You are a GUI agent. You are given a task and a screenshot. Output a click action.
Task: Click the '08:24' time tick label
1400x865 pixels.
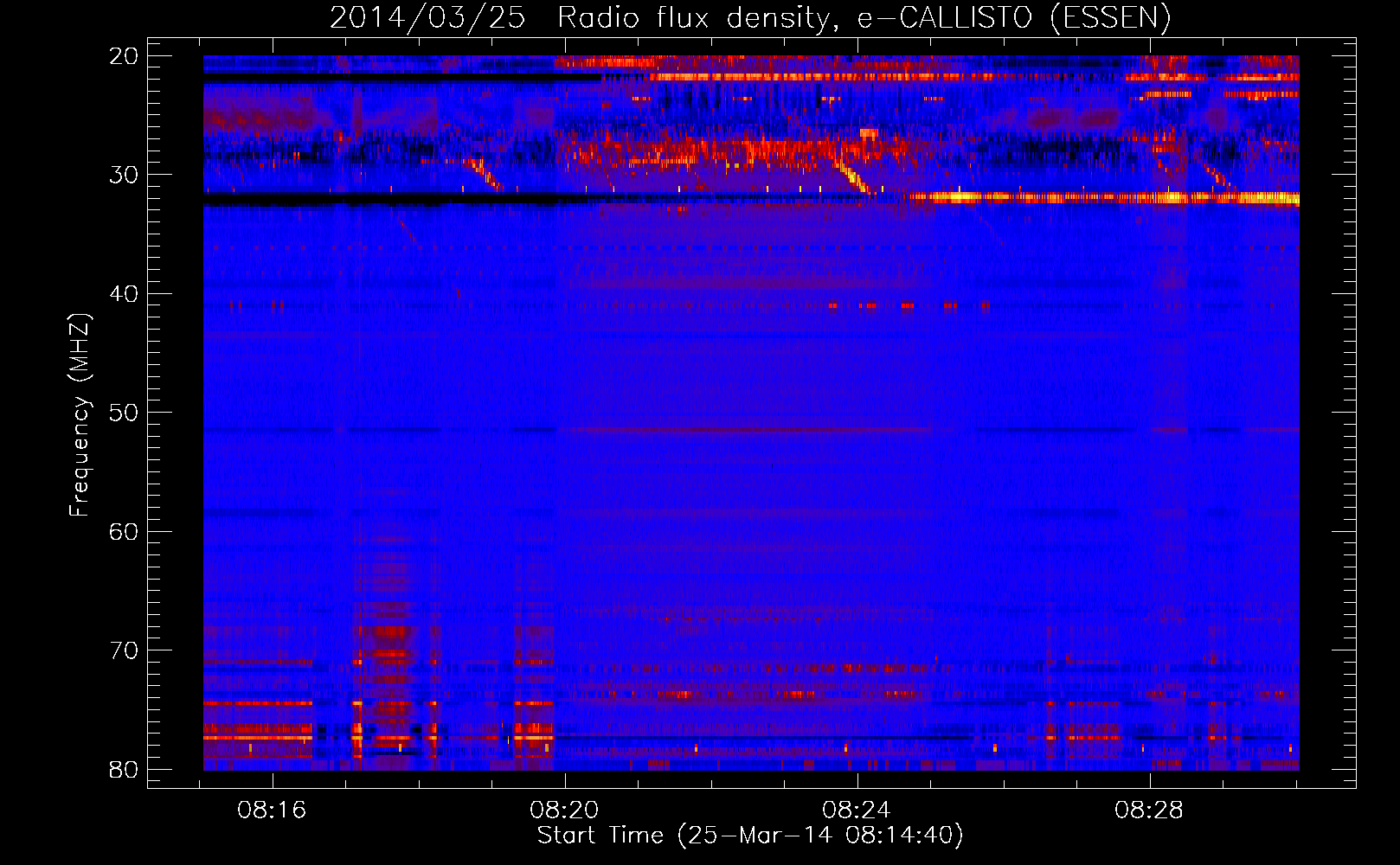click(x=857, y=811)
